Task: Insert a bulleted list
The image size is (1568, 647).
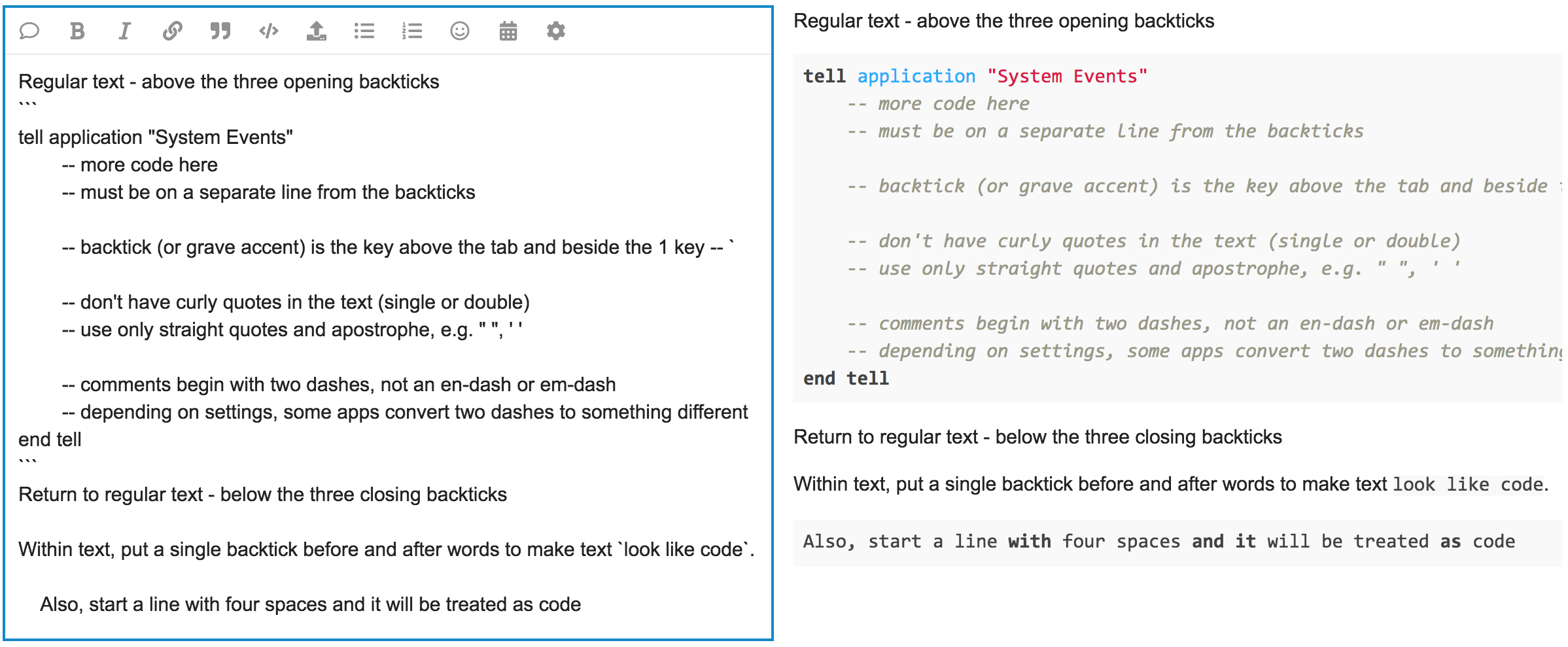Action: point(364,31)
